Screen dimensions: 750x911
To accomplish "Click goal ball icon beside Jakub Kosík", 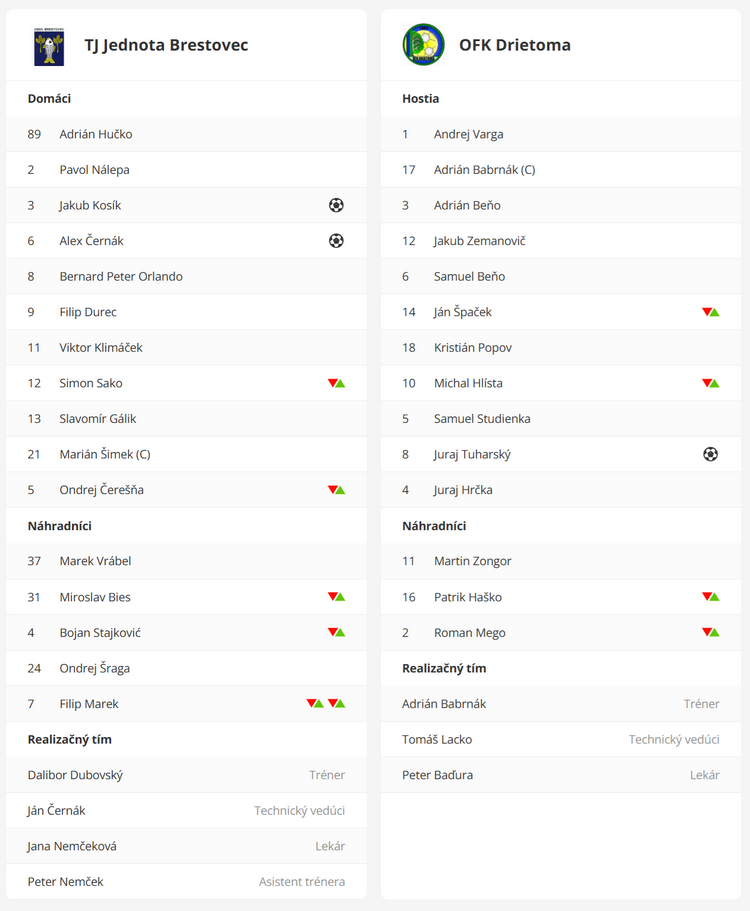I will click(336, 205).
